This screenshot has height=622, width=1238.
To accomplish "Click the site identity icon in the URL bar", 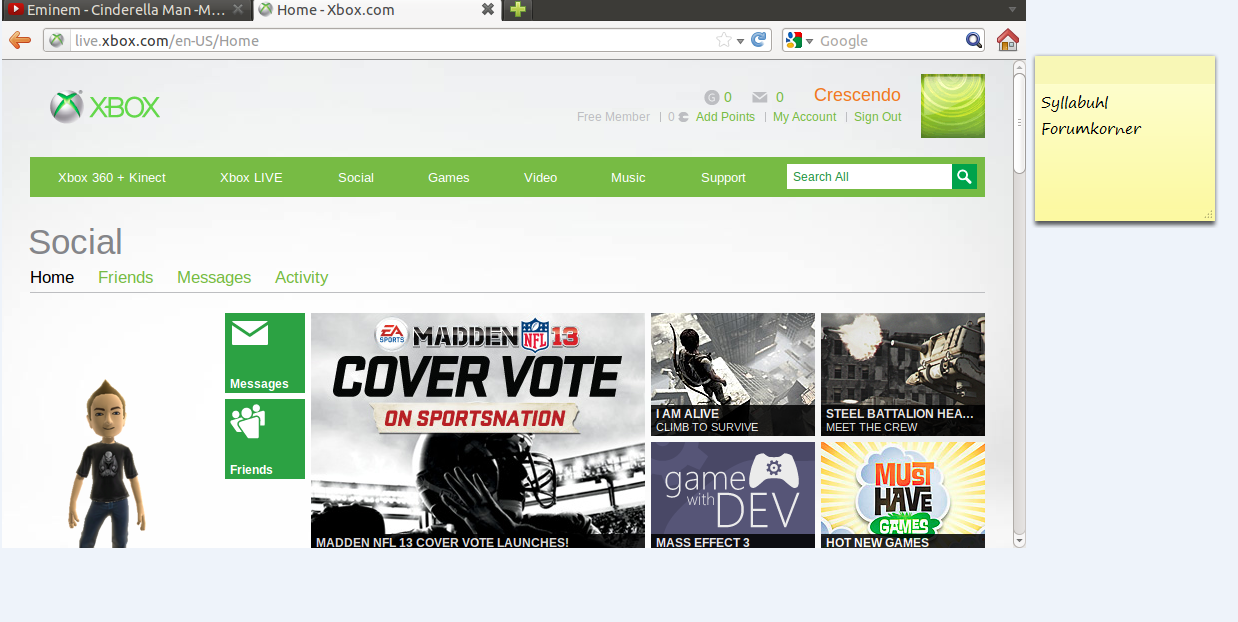I will (57, 40).
